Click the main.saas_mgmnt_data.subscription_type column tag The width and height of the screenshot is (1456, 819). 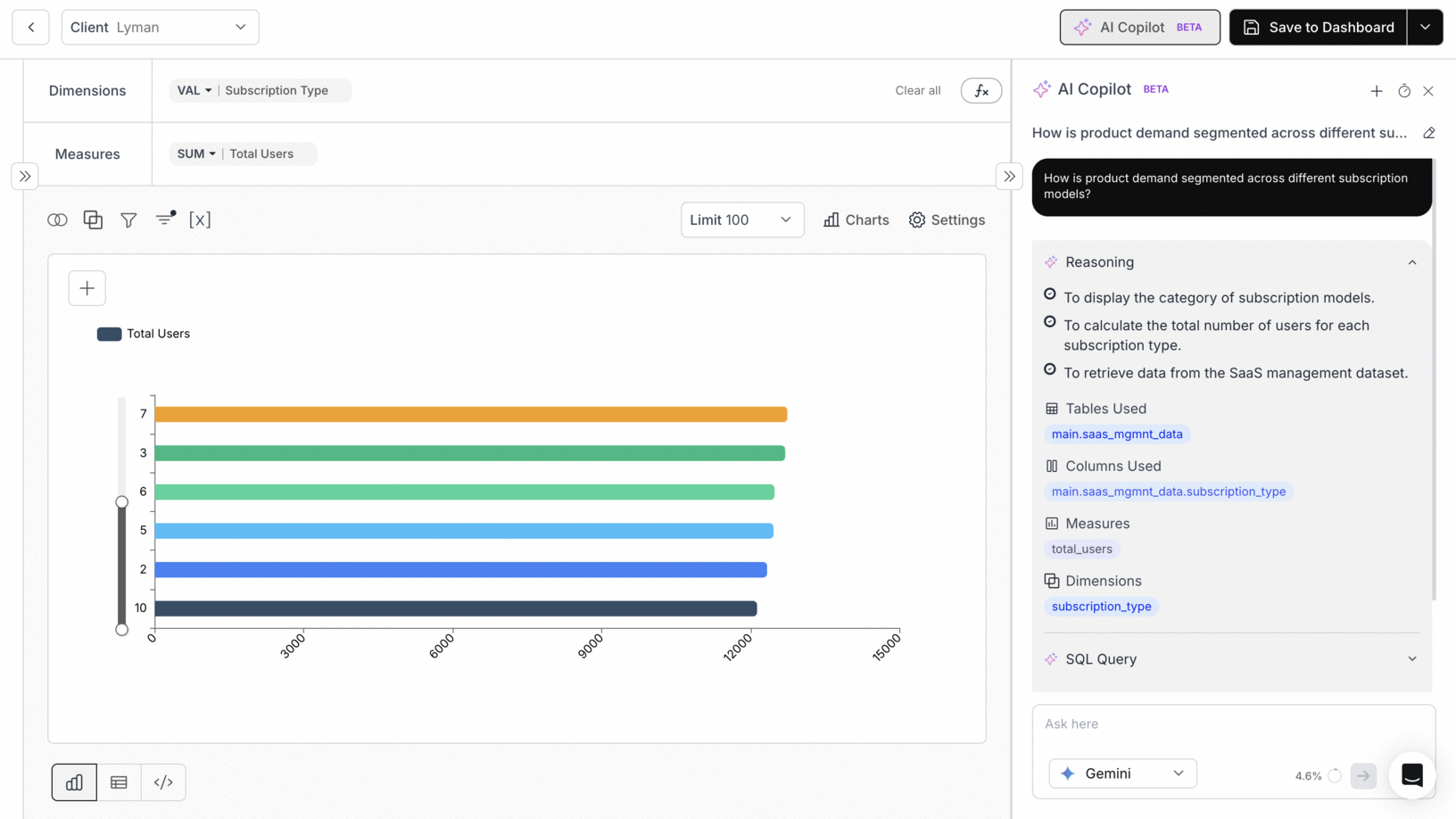[1169, 492]
